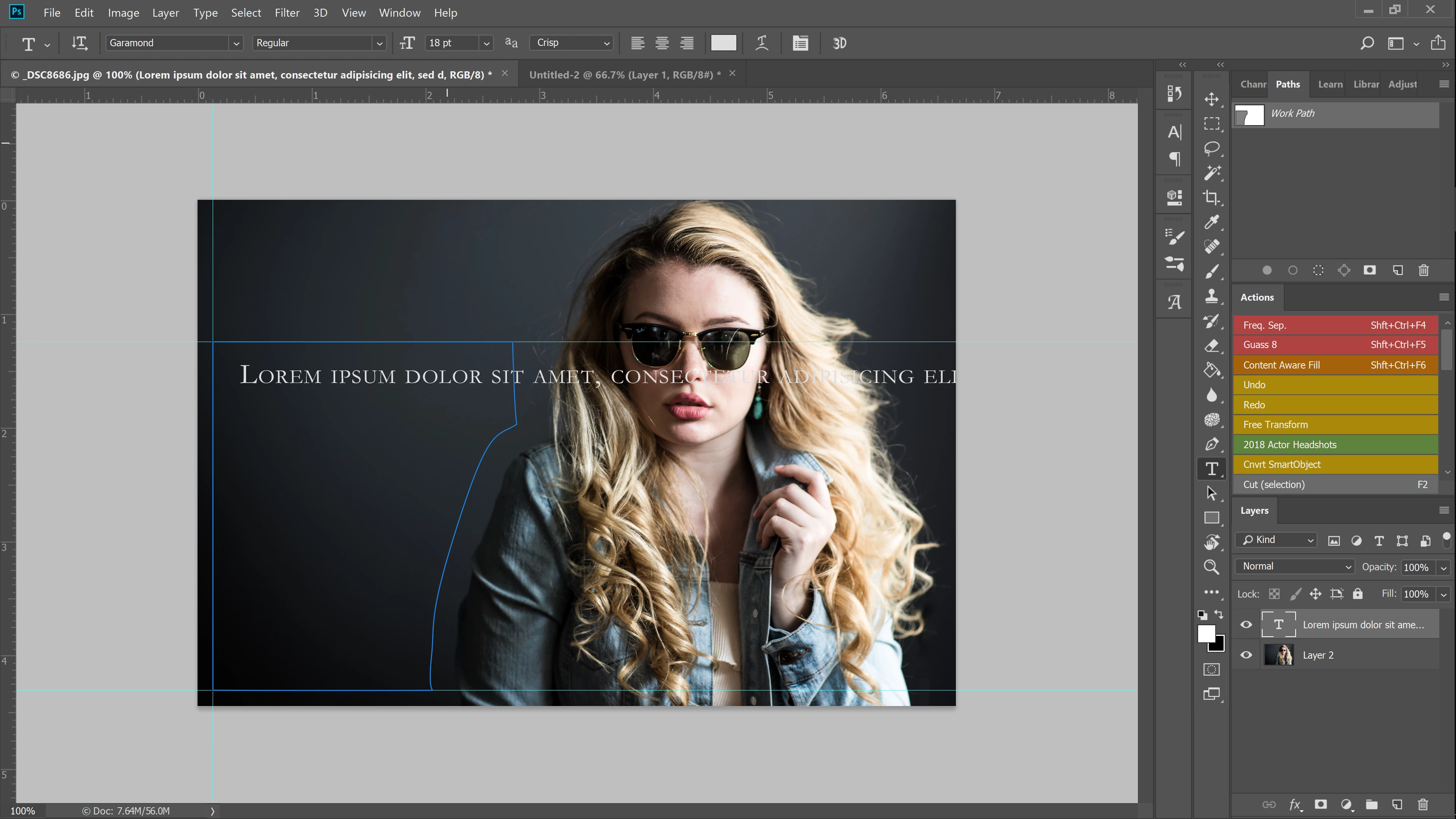This screenshot has height=819, width=1456.
Task: Select the Pen tool
Action: (1211, 444)
